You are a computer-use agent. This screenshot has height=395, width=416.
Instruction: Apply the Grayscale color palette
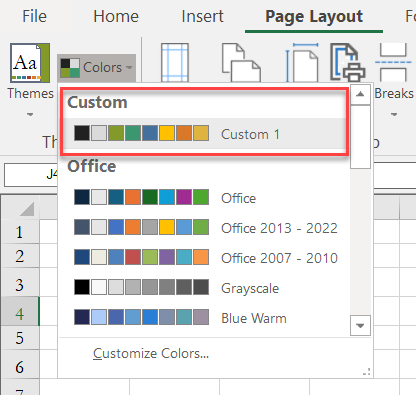pyautogui.click(x=205, y=288)
